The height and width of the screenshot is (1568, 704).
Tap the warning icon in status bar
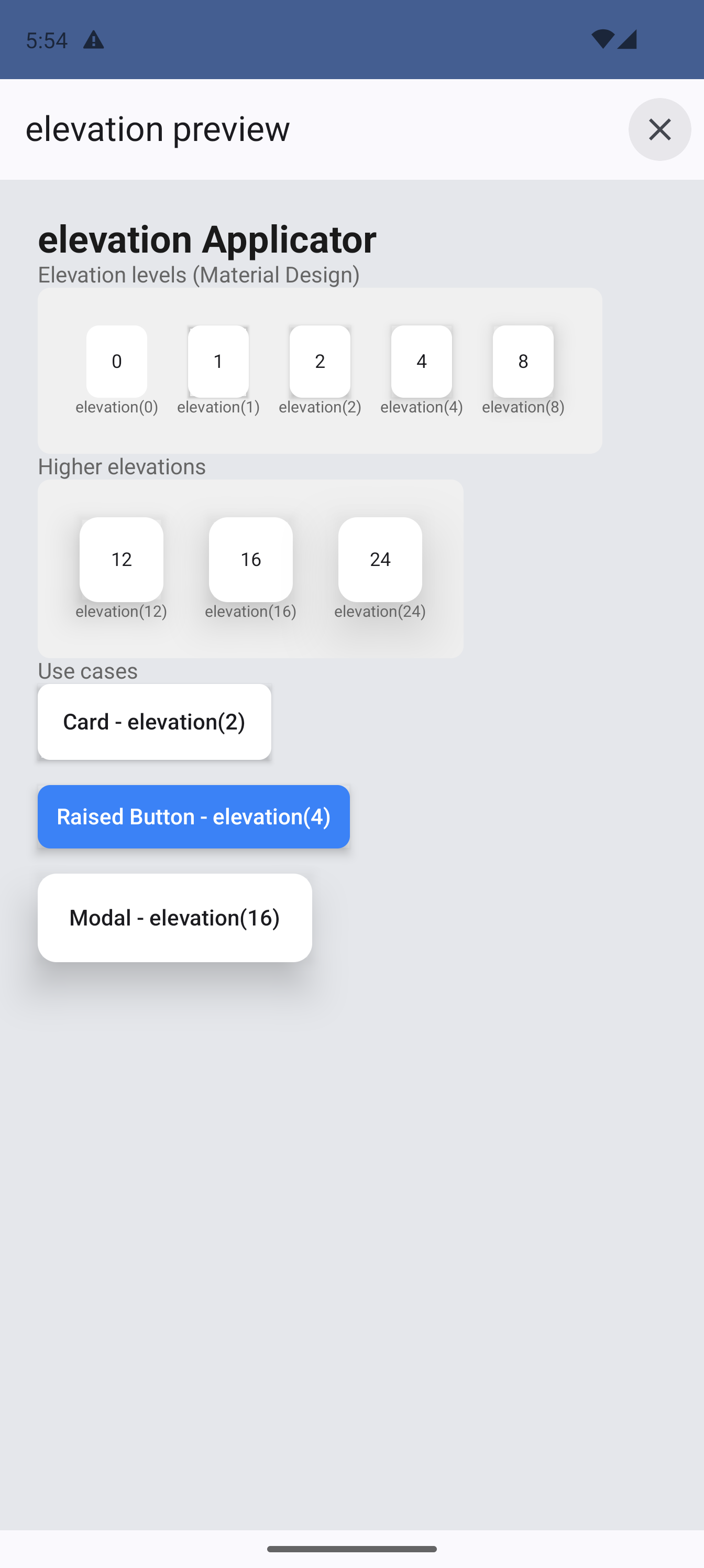click(x=93, y=40)
